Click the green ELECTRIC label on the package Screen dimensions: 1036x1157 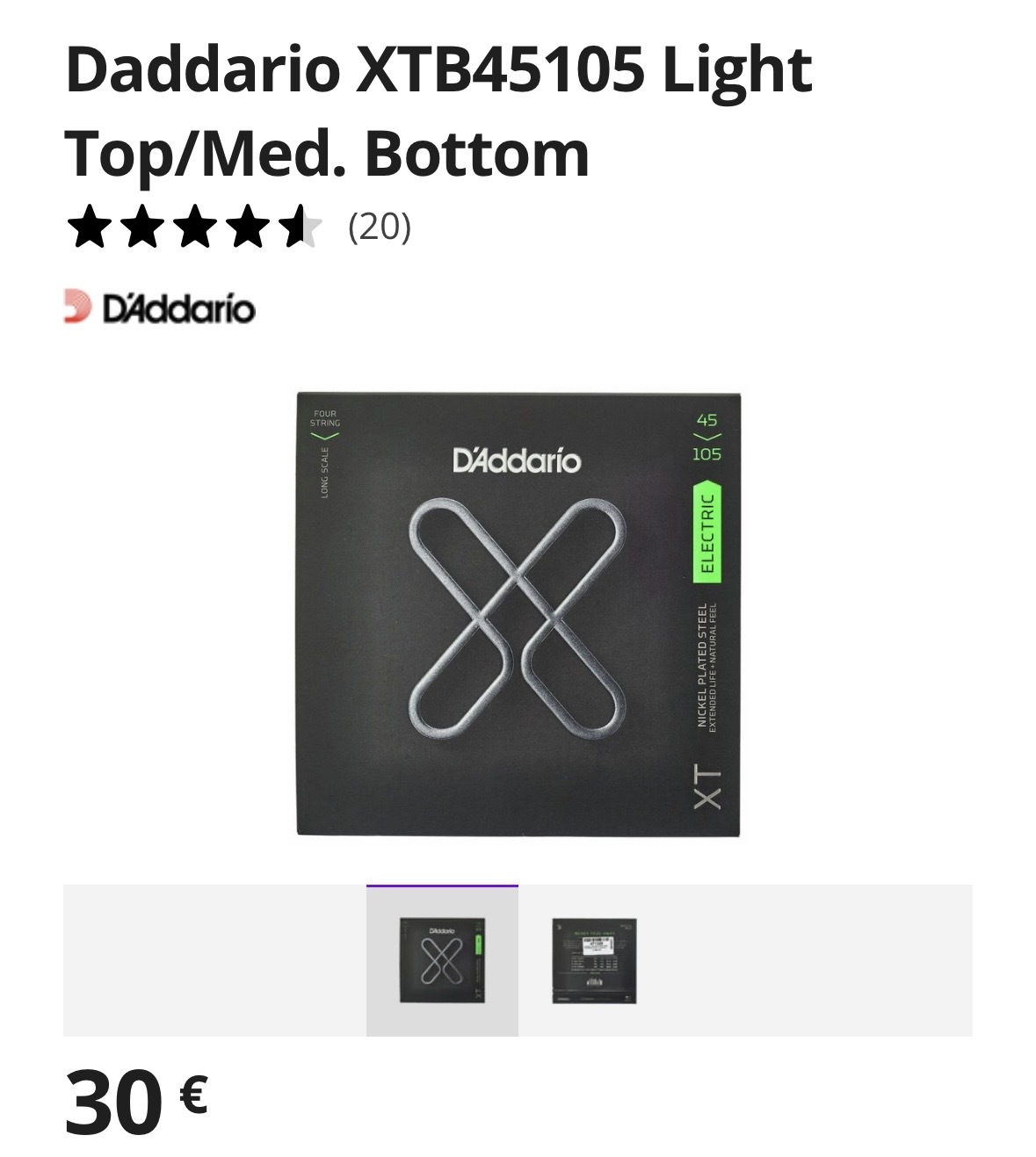(707, 532)
